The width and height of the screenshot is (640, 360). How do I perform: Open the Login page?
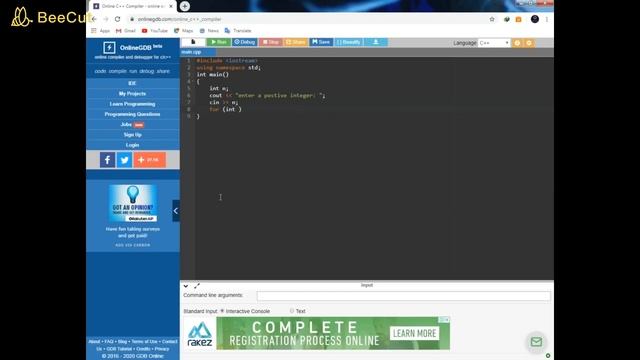point(132,145)
